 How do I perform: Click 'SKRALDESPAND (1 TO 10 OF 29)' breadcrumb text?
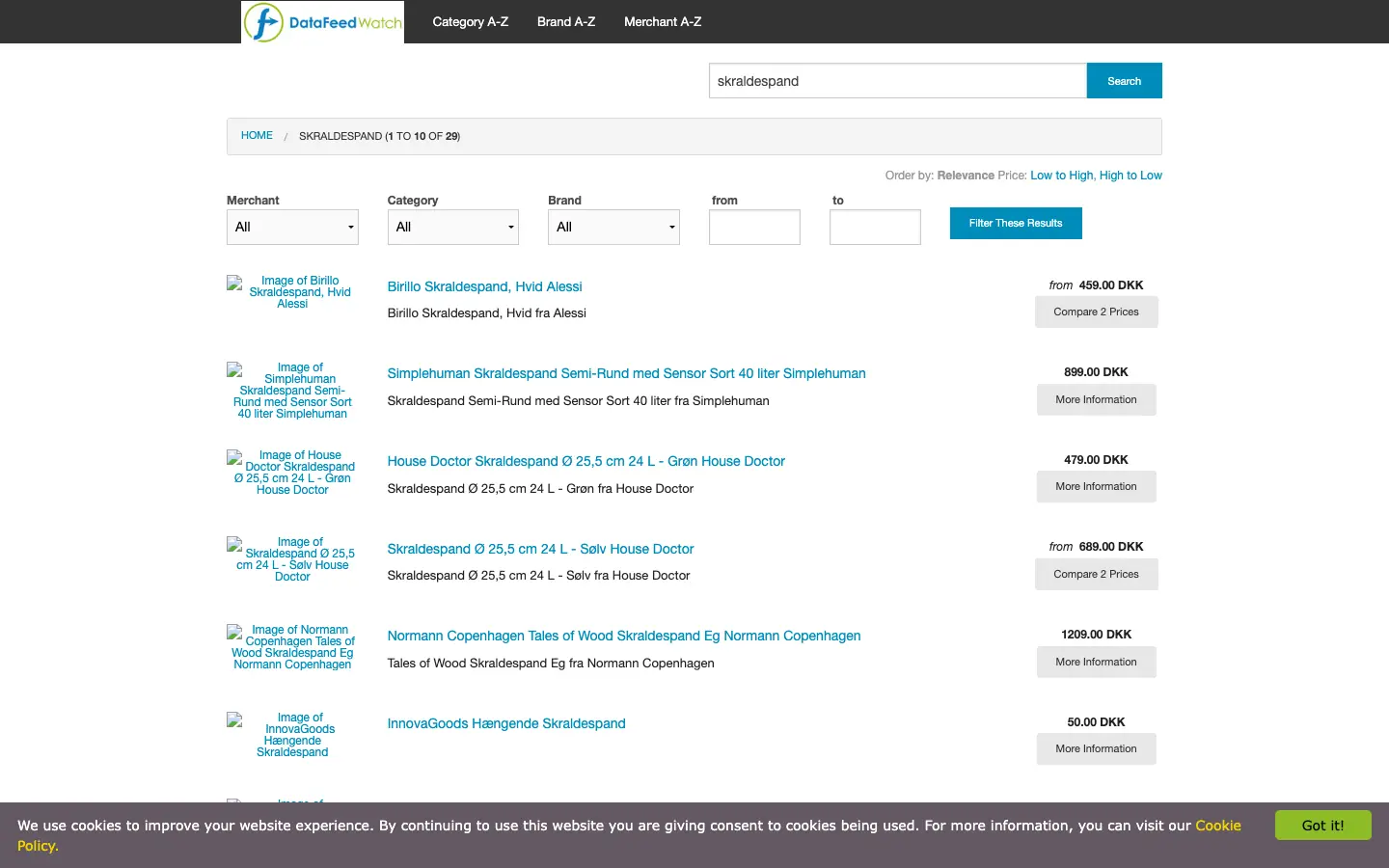(x=379, y=136)
